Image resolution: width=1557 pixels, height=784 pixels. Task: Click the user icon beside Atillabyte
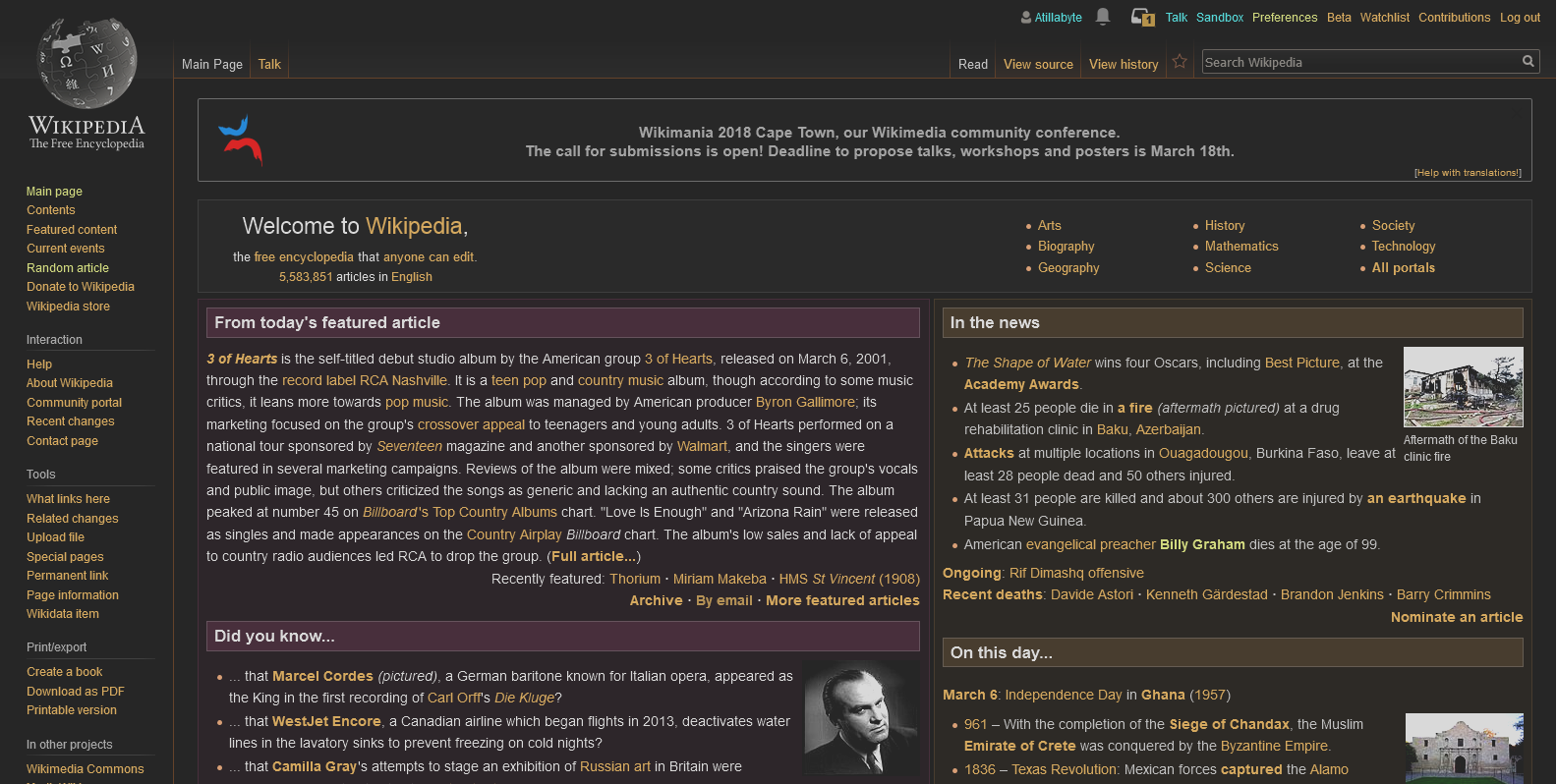coord(1026,18)
